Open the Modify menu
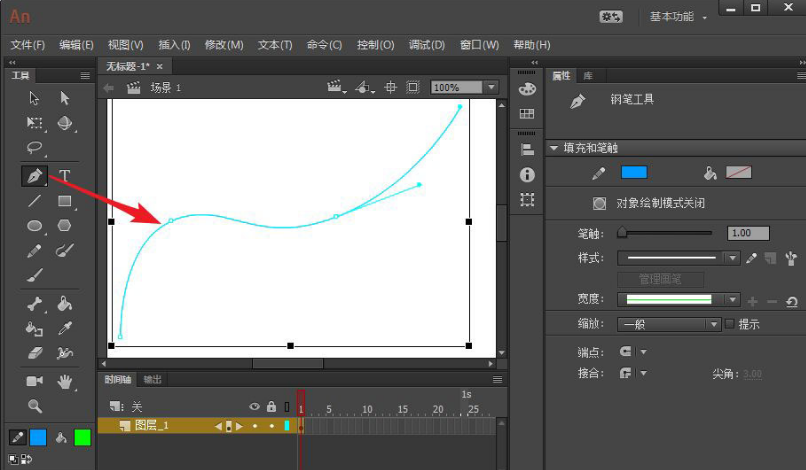806x470 pixels. (224, 45)
